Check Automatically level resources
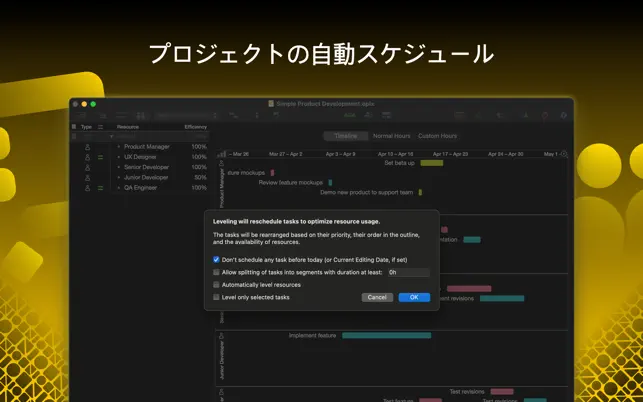 [x=216, y=285]
